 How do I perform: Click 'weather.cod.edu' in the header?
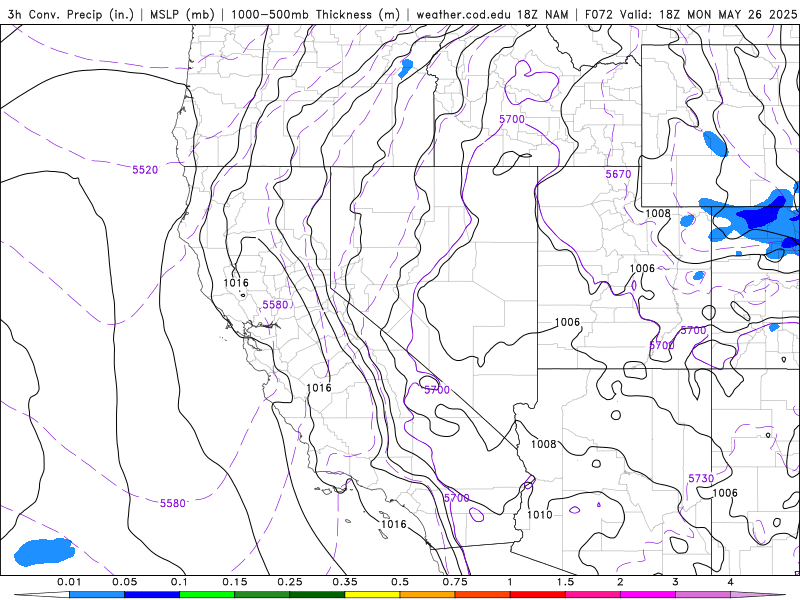pos(463,14)
